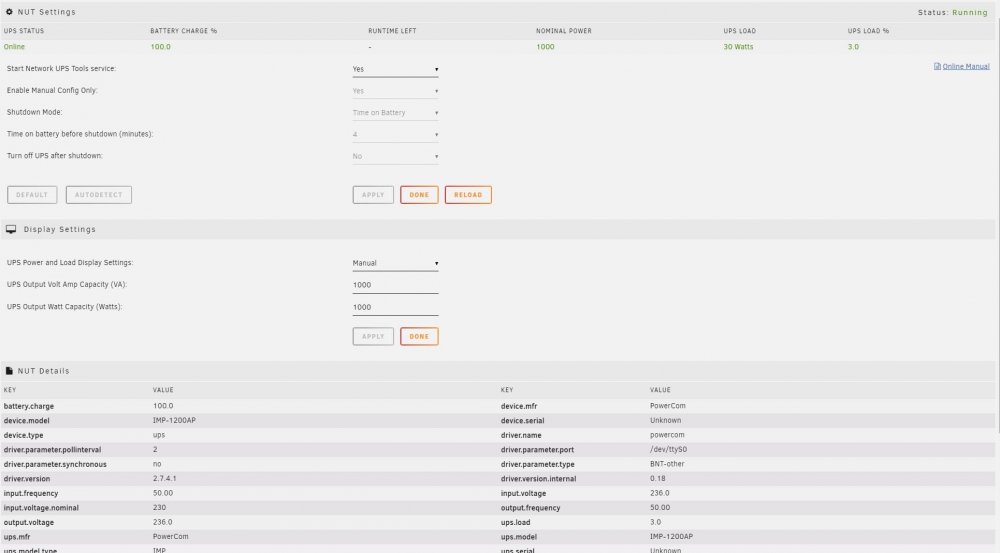Click the input.frequency key
Viewport: 1000px width, 553px height.
[x=31, y=494]
